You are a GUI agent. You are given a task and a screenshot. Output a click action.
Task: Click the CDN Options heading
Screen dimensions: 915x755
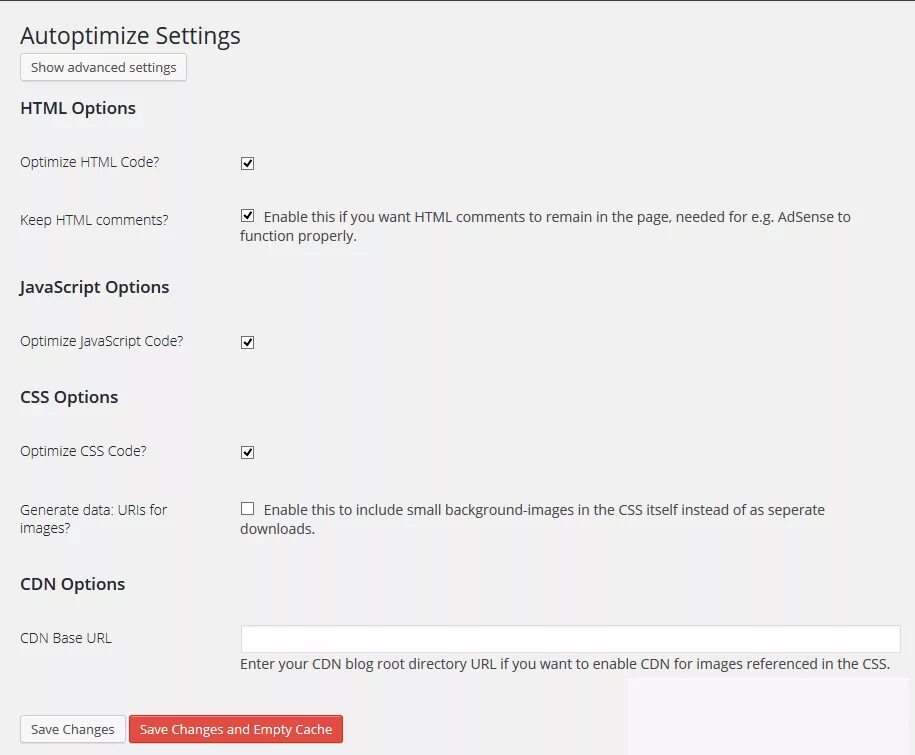tap(72, 585)
